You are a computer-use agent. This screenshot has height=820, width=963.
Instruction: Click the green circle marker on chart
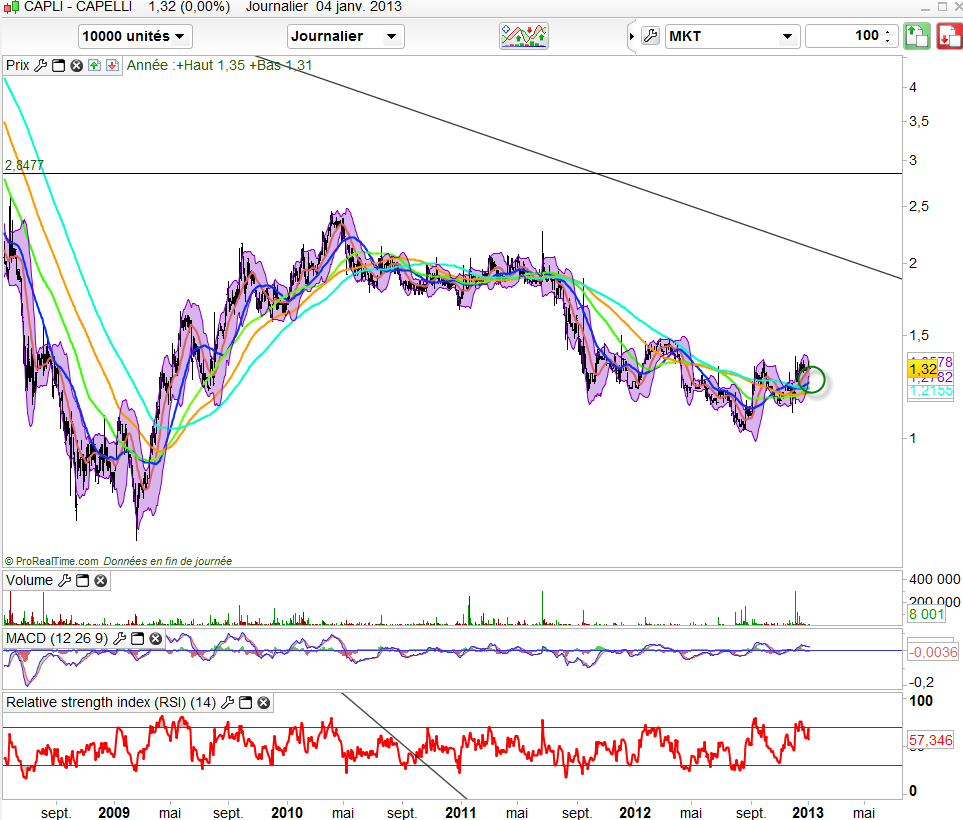tap(813, 380)
